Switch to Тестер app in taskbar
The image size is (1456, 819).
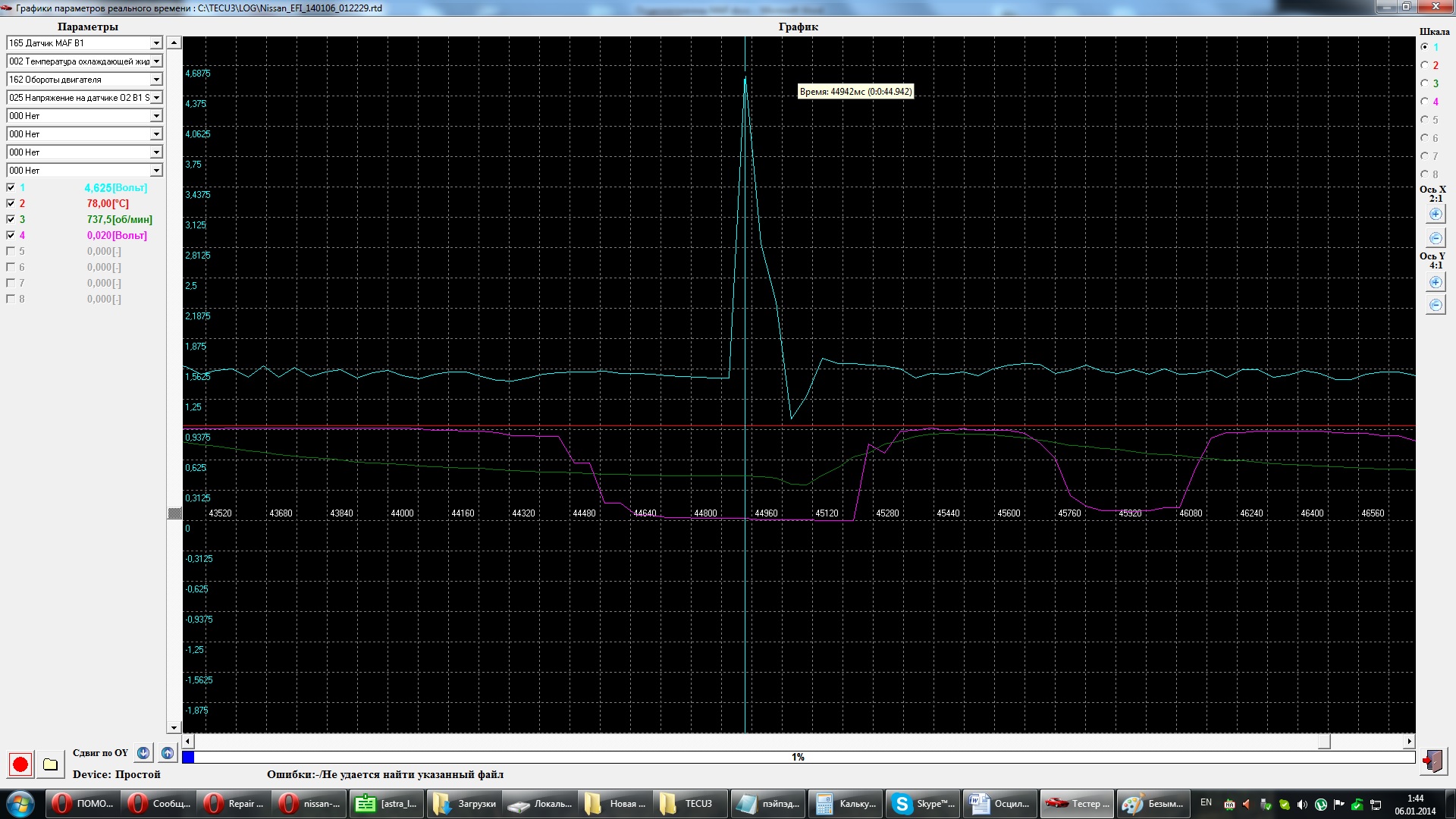(x=1076, y=804)
